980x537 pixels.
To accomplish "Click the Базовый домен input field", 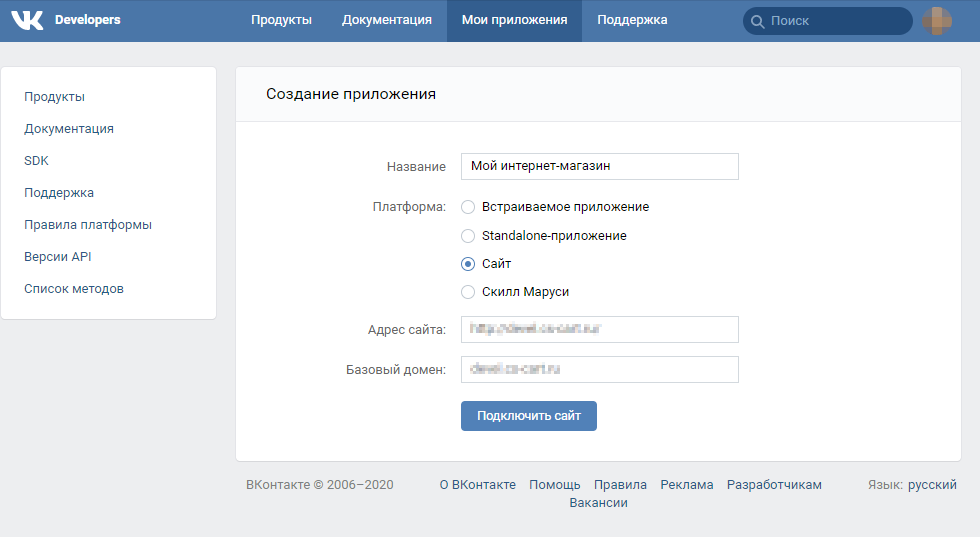I will click(599, 369).
